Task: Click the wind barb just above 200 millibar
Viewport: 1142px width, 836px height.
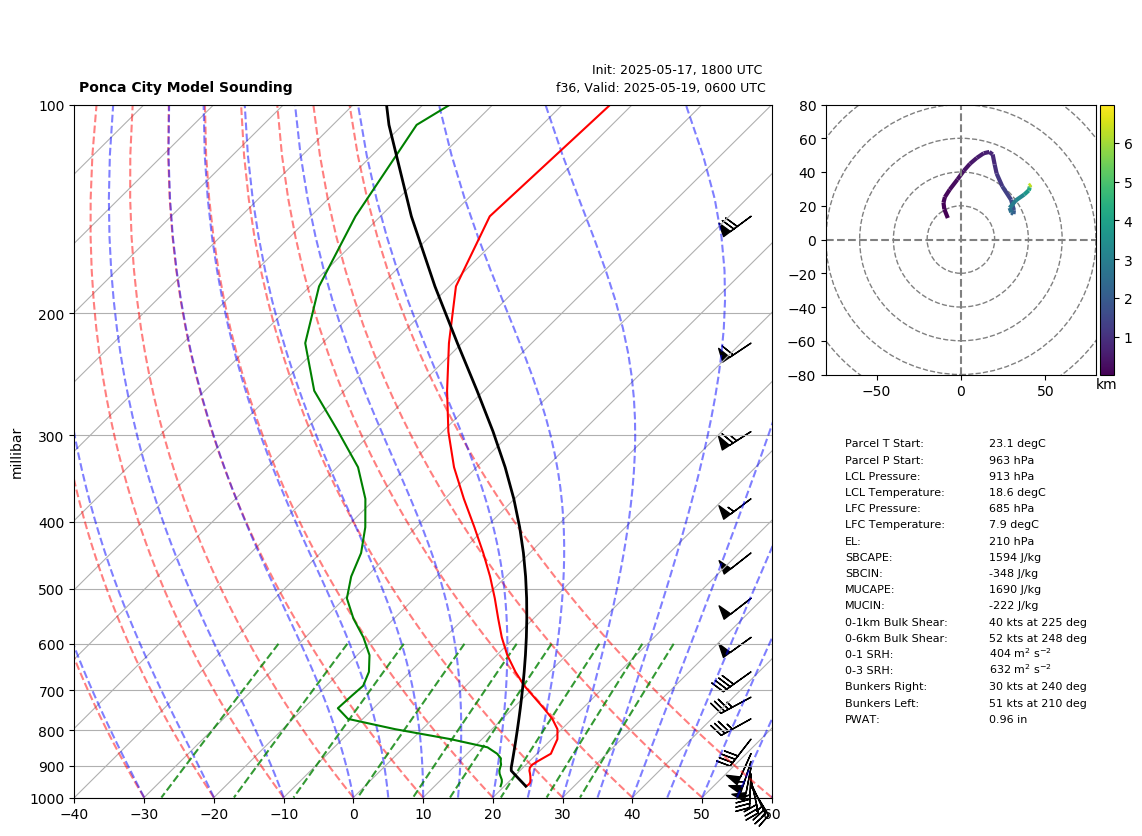Action: click(x=735, y=352)
